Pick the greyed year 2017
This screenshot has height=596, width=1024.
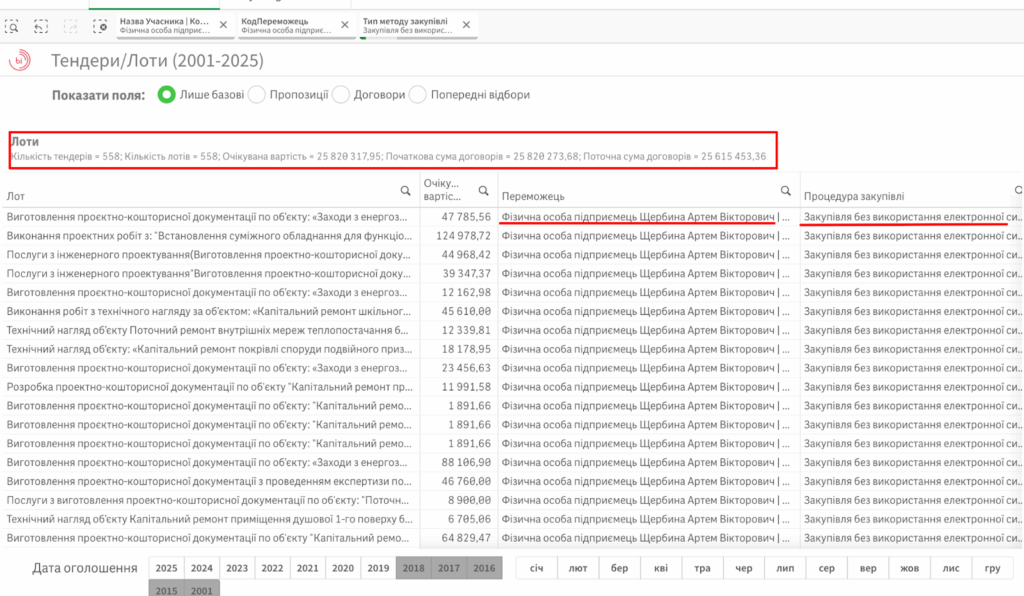[449, 568]
